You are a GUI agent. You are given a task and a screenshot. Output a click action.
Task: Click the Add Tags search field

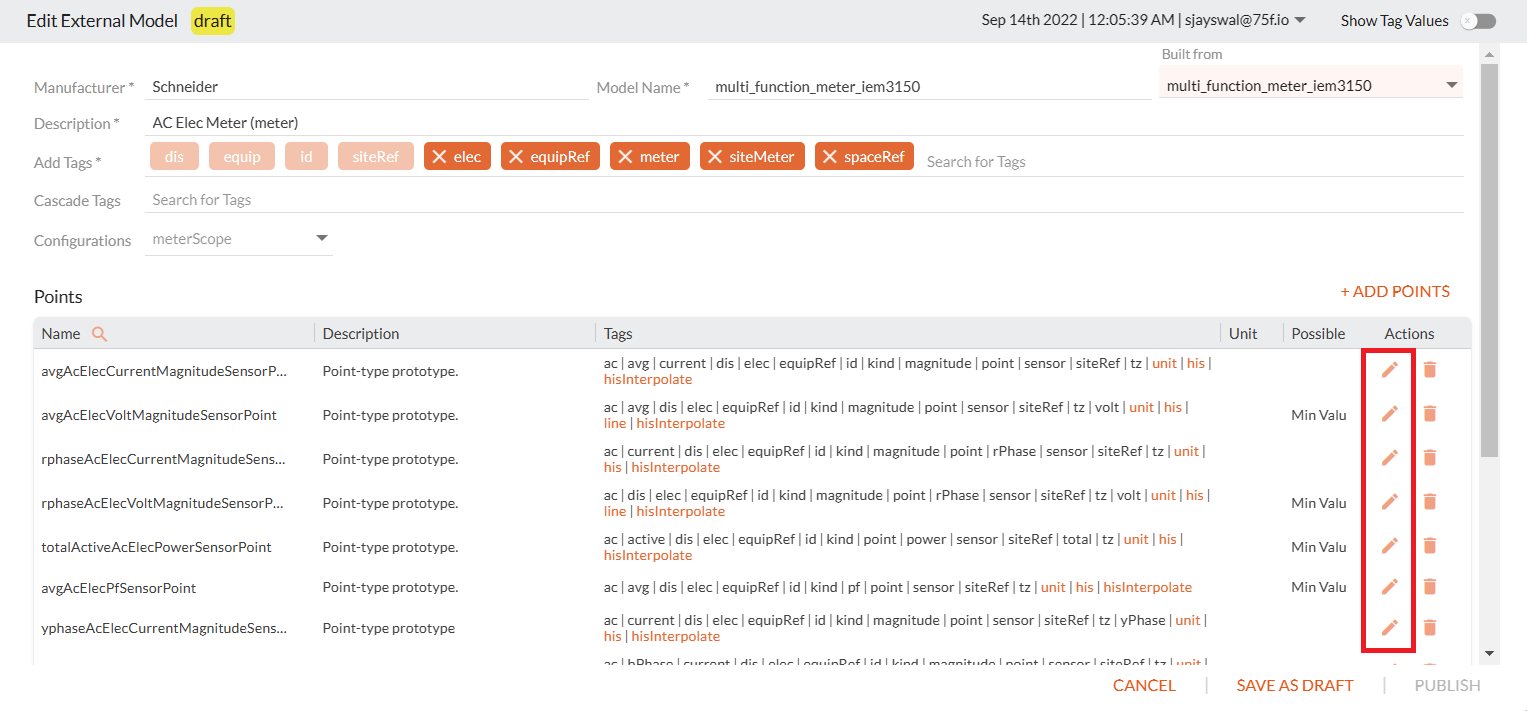pos(1192,162)
